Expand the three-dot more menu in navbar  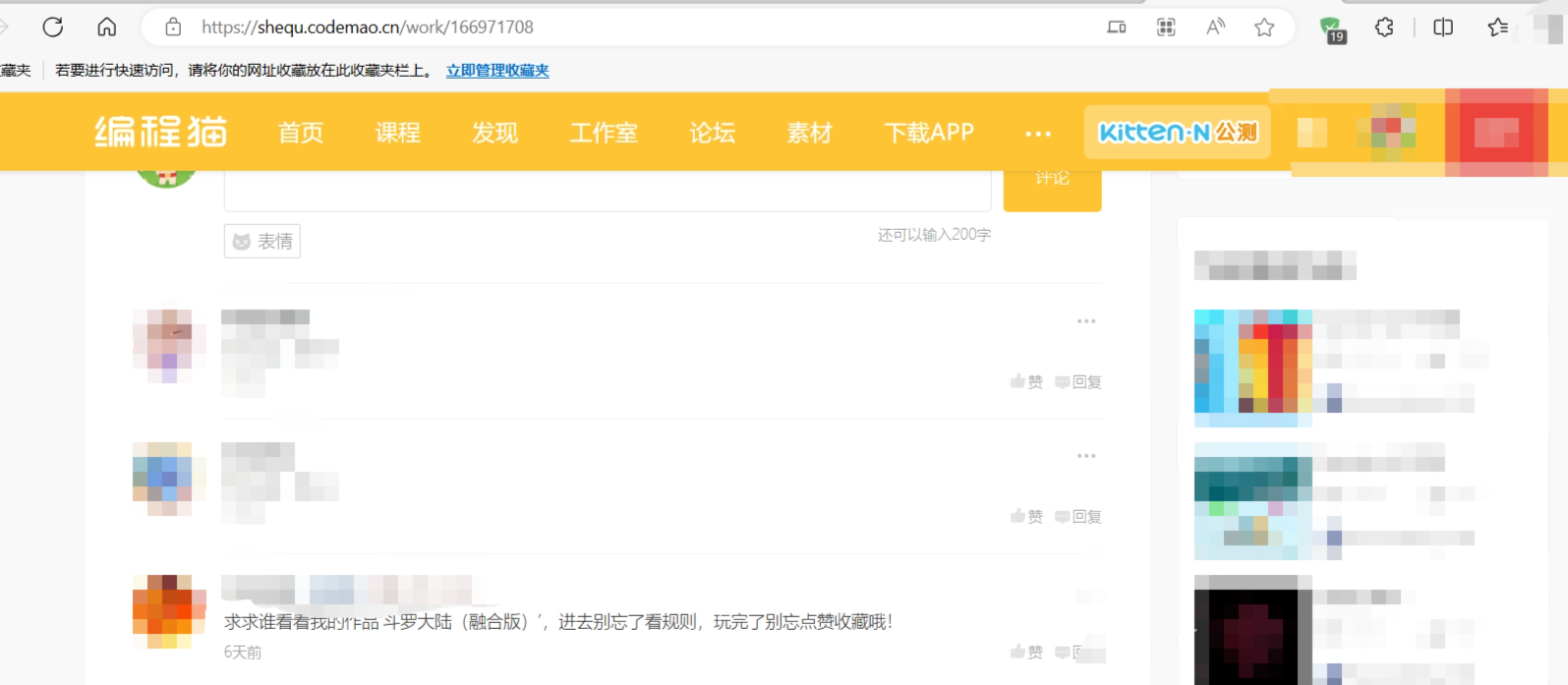1037,133
